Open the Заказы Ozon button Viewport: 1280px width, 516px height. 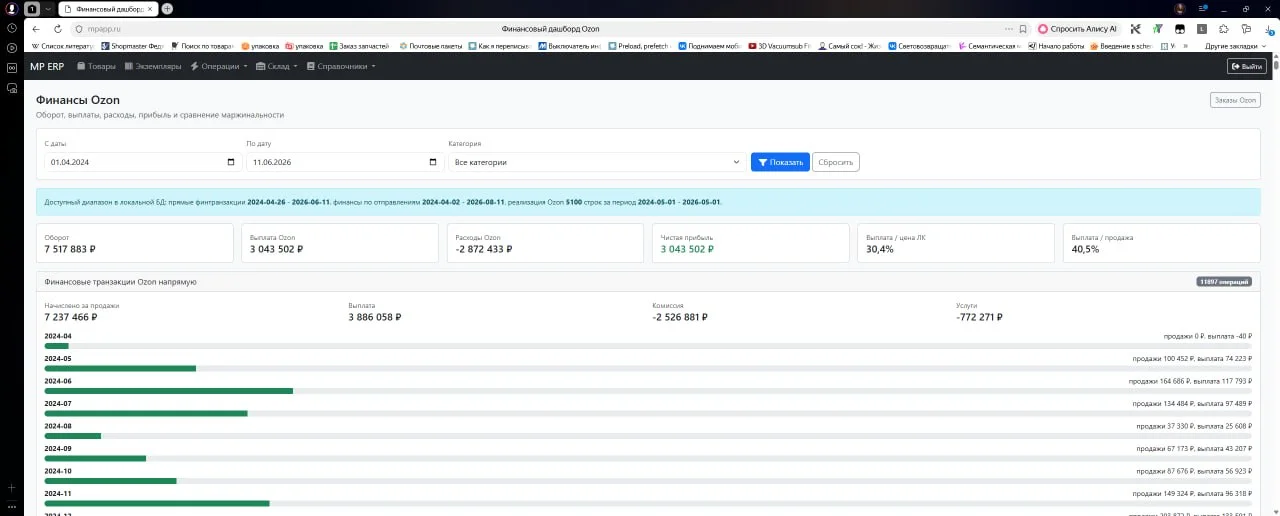click(1234, 100)
